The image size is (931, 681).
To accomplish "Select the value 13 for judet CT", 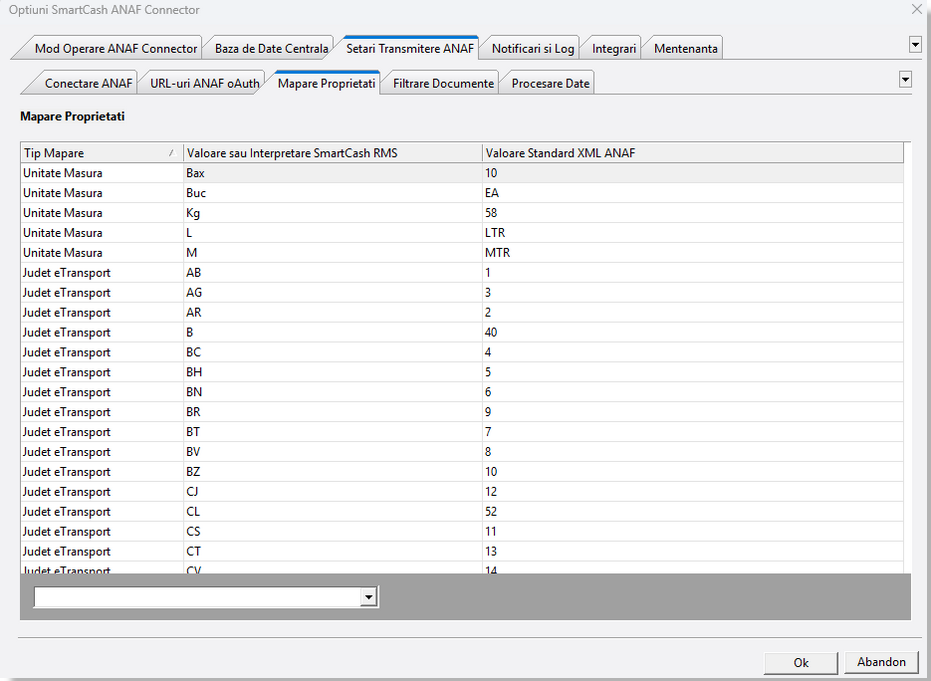I will (x=693, y=552).
